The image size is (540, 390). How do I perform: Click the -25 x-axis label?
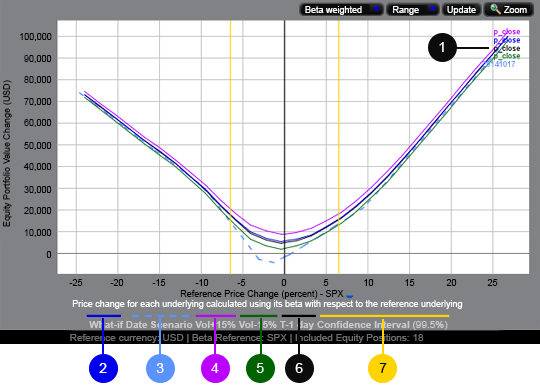(x=76, y=283)
